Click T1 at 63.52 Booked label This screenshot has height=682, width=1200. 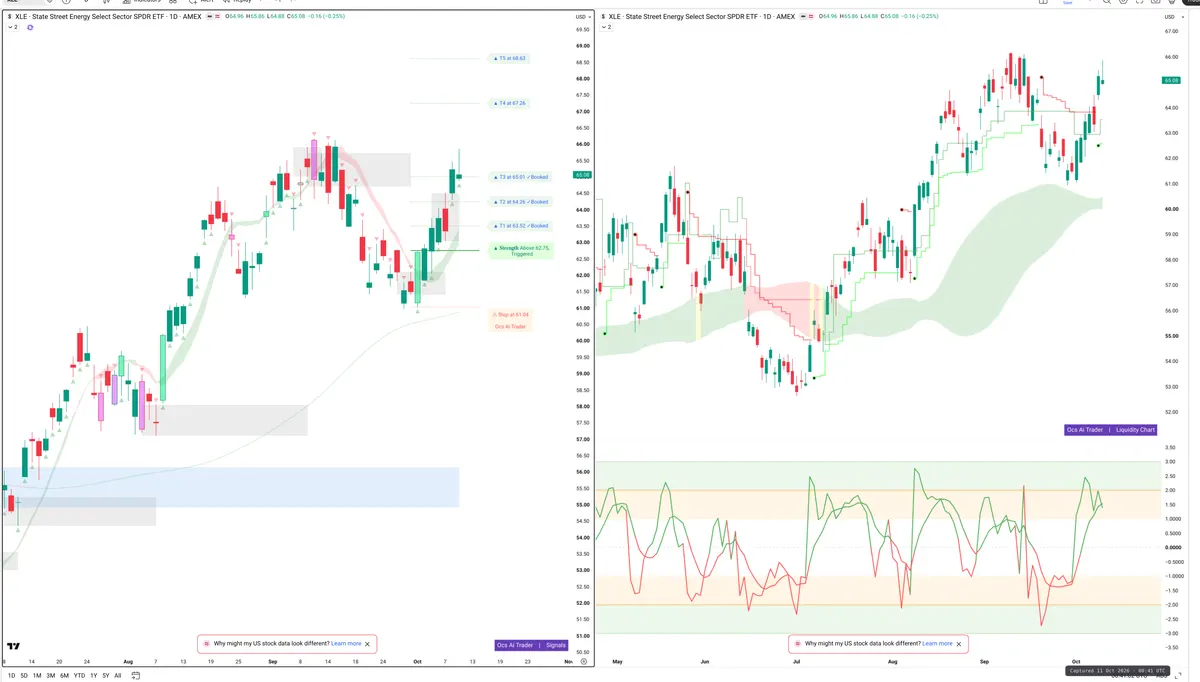coord(519,226)
